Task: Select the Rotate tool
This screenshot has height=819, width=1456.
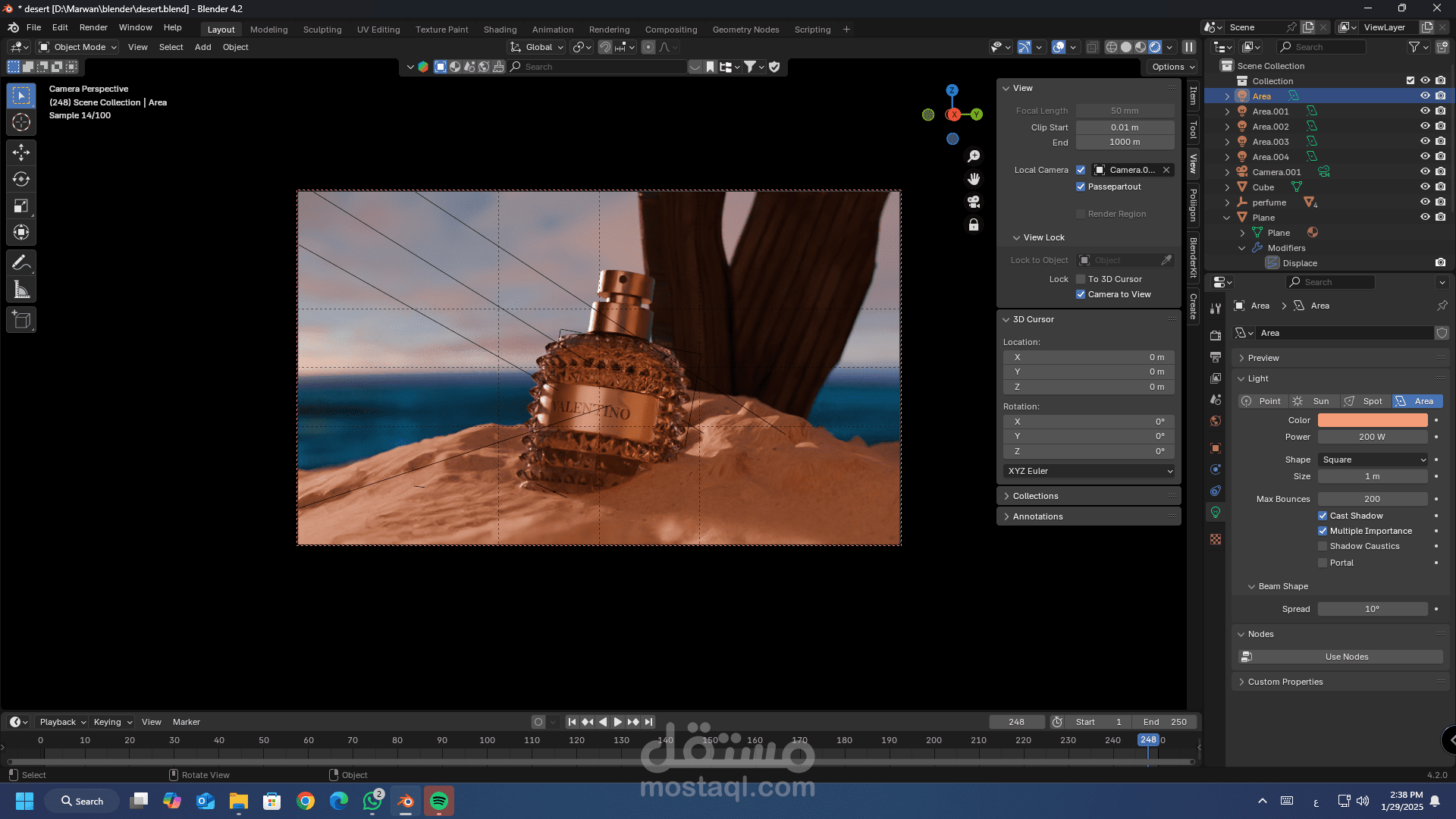Action: coord(21,179)
